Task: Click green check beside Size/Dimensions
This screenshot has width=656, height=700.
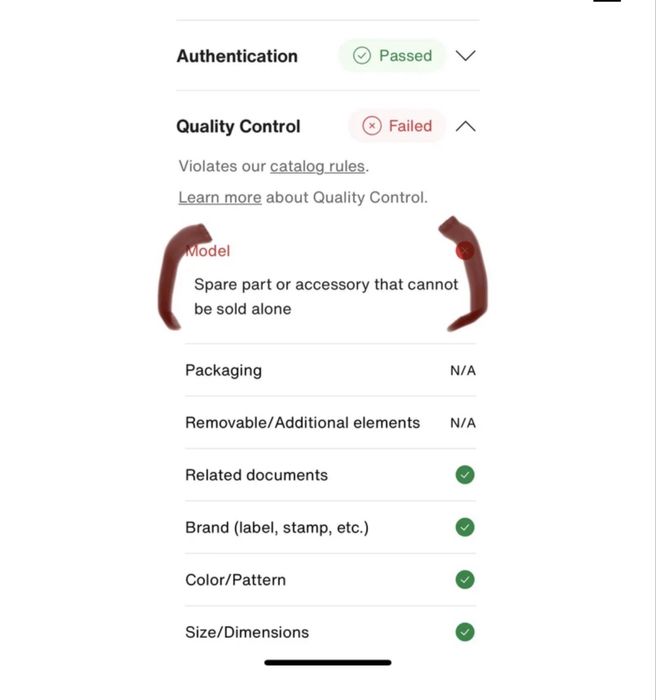Action: [464, 632]
